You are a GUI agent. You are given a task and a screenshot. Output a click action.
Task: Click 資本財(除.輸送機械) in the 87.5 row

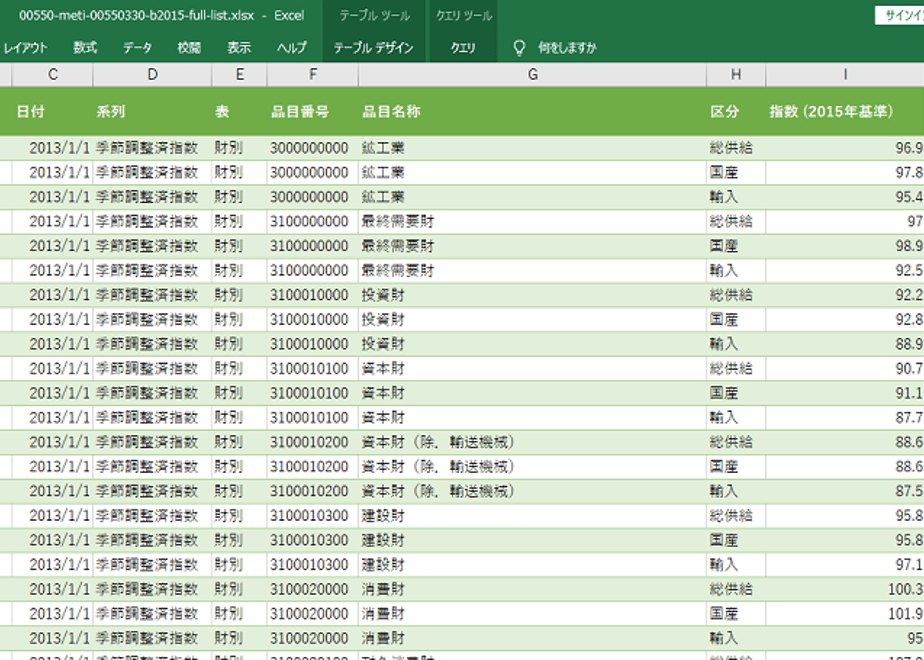439,491
